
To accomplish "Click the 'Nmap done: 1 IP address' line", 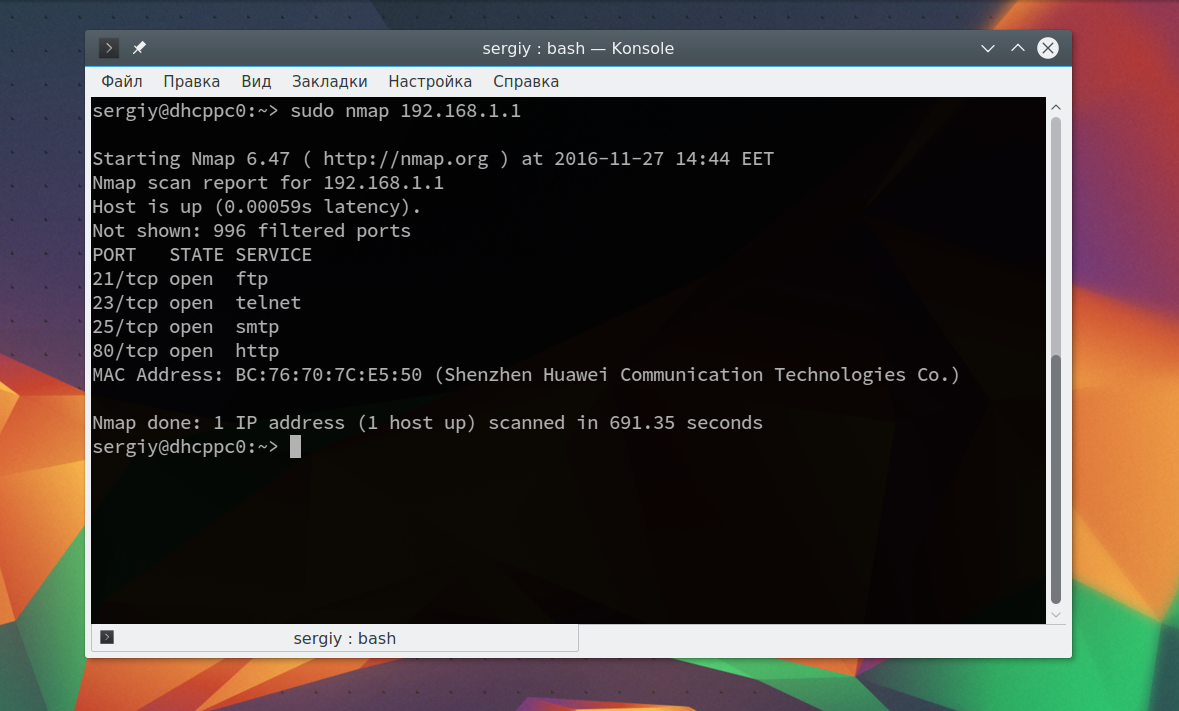I will pyautogui.click(x=427, y=423).
